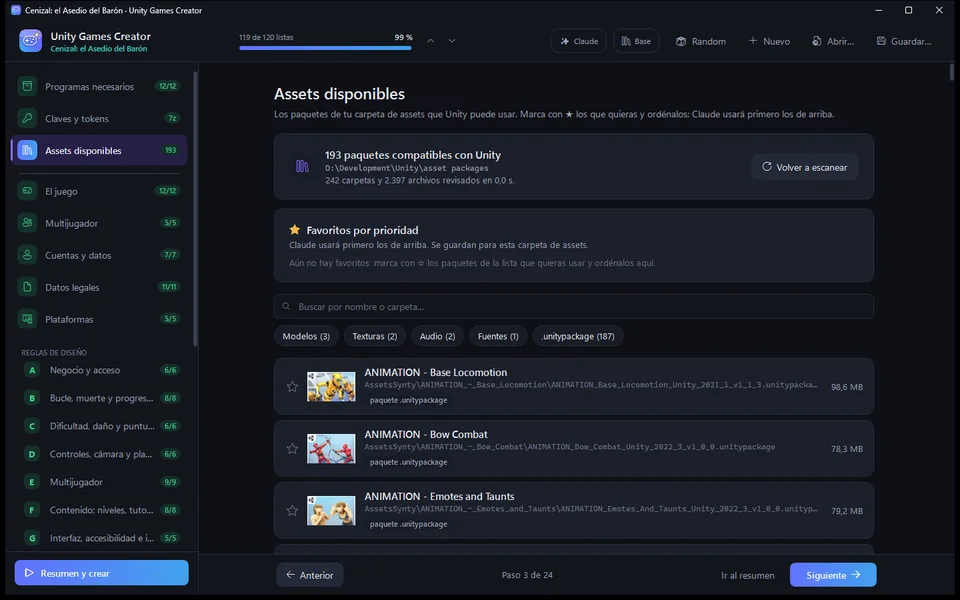
Task: Click the Paso 3 de 24 label
Action: tap(527, 575)
